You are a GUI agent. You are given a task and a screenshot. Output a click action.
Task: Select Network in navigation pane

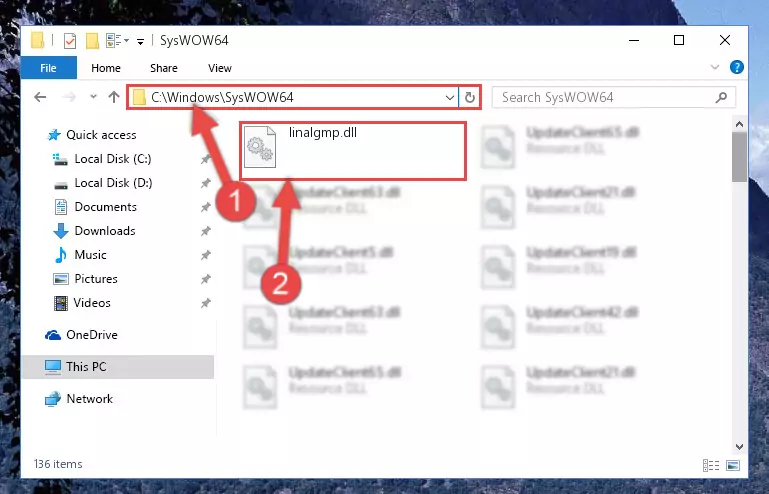(89, 399)
